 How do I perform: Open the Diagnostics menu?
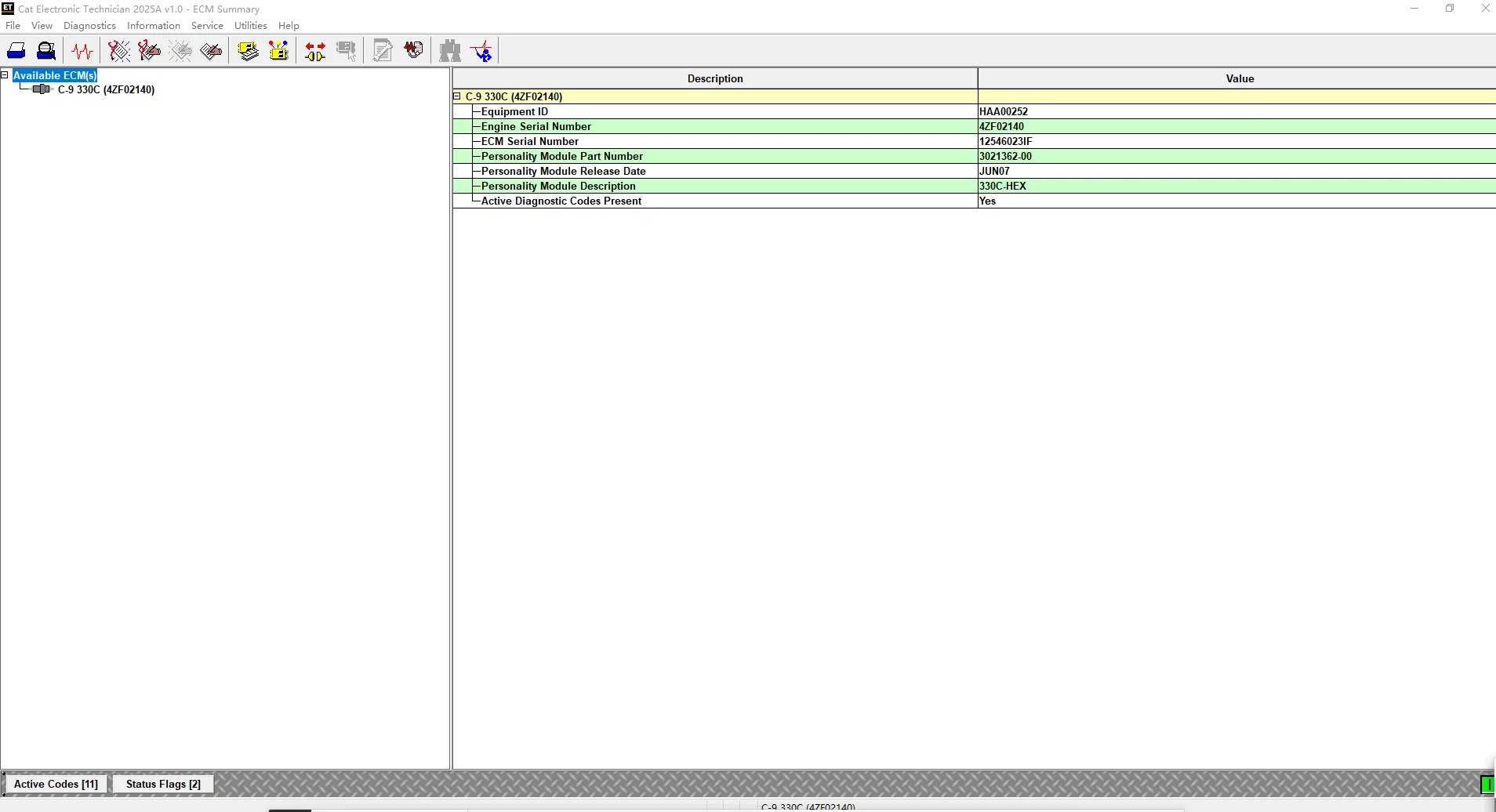click(89, 26)
